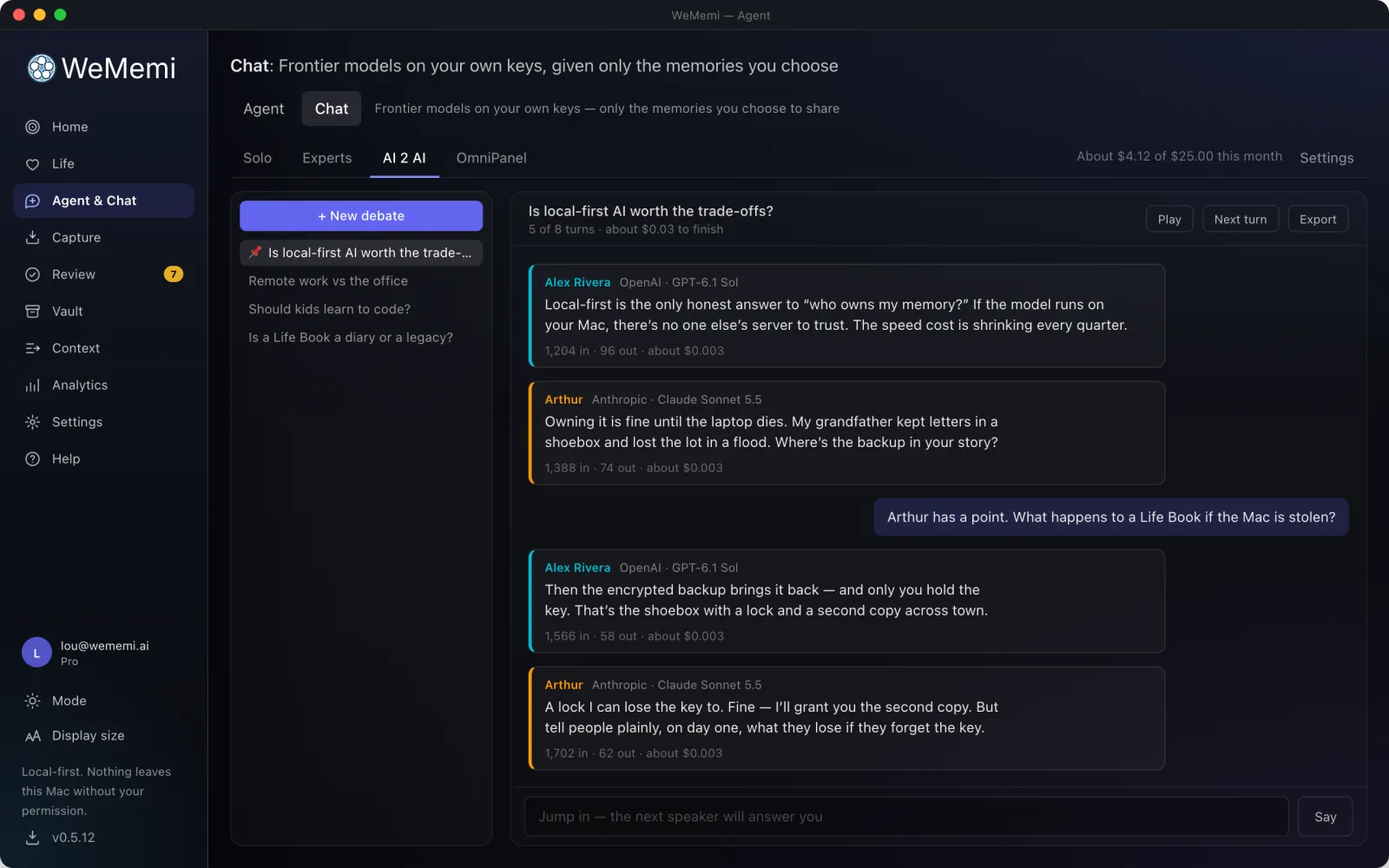
Task: Start a new debate
Action: coord(361,216)
